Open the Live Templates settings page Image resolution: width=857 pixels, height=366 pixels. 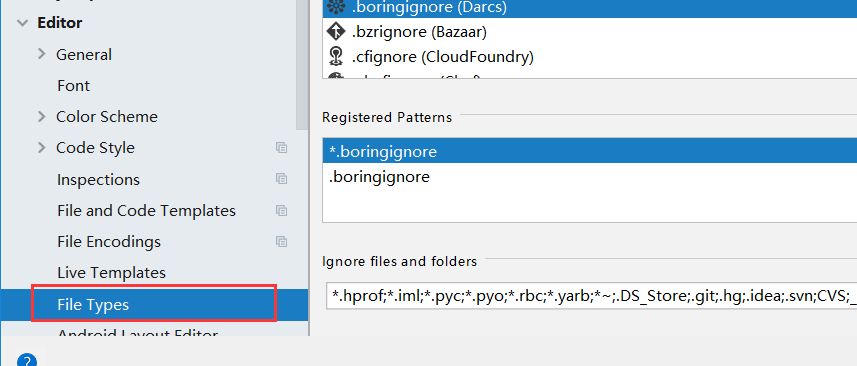click(111, 273)
